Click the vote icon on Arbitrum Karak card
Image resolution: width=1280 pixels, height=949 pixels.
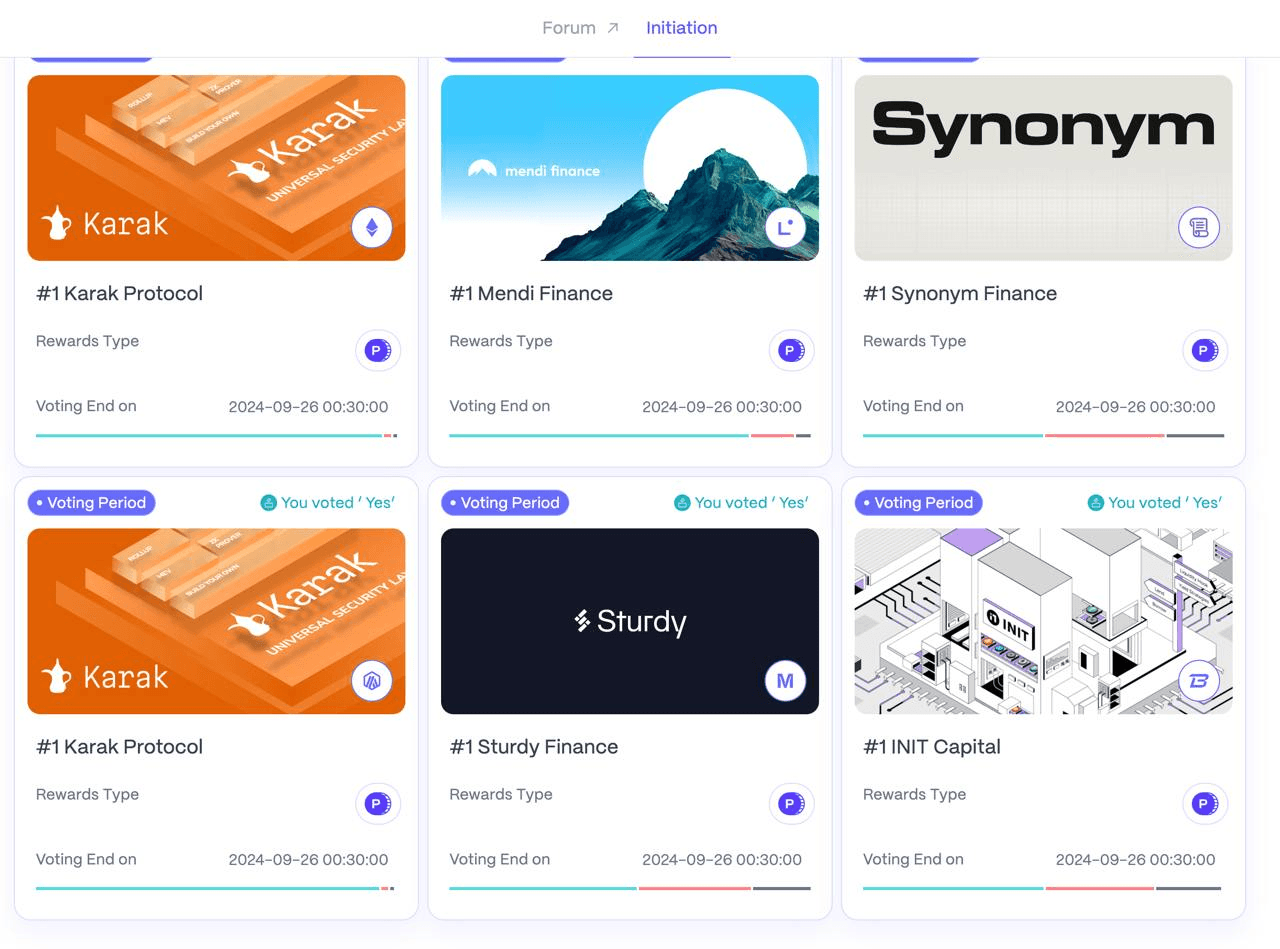click(x=268, y=503)
